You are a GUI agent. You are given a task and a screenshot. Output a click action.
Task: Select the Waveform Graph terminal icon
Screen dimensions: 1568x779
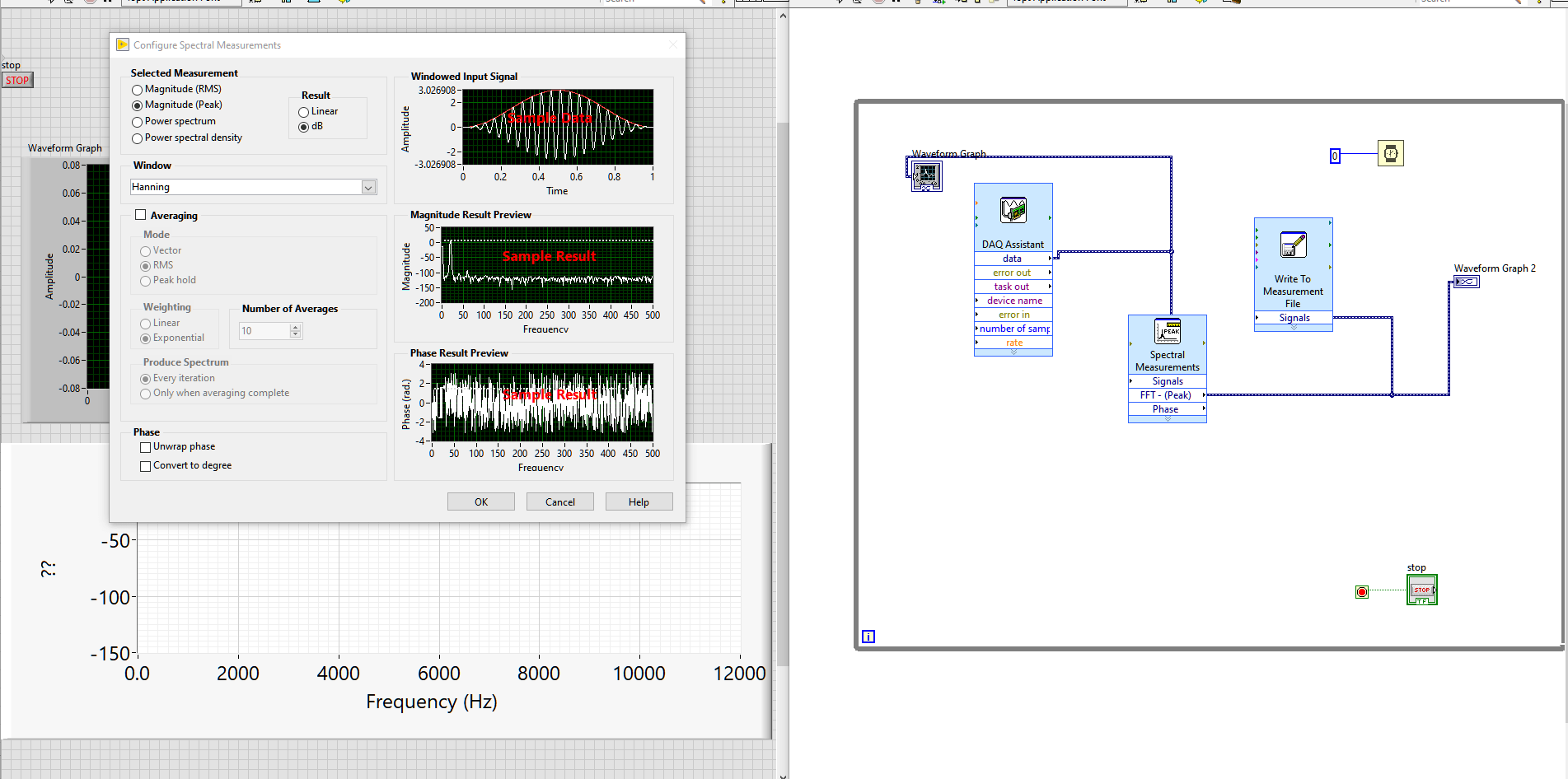pos(926,175)
